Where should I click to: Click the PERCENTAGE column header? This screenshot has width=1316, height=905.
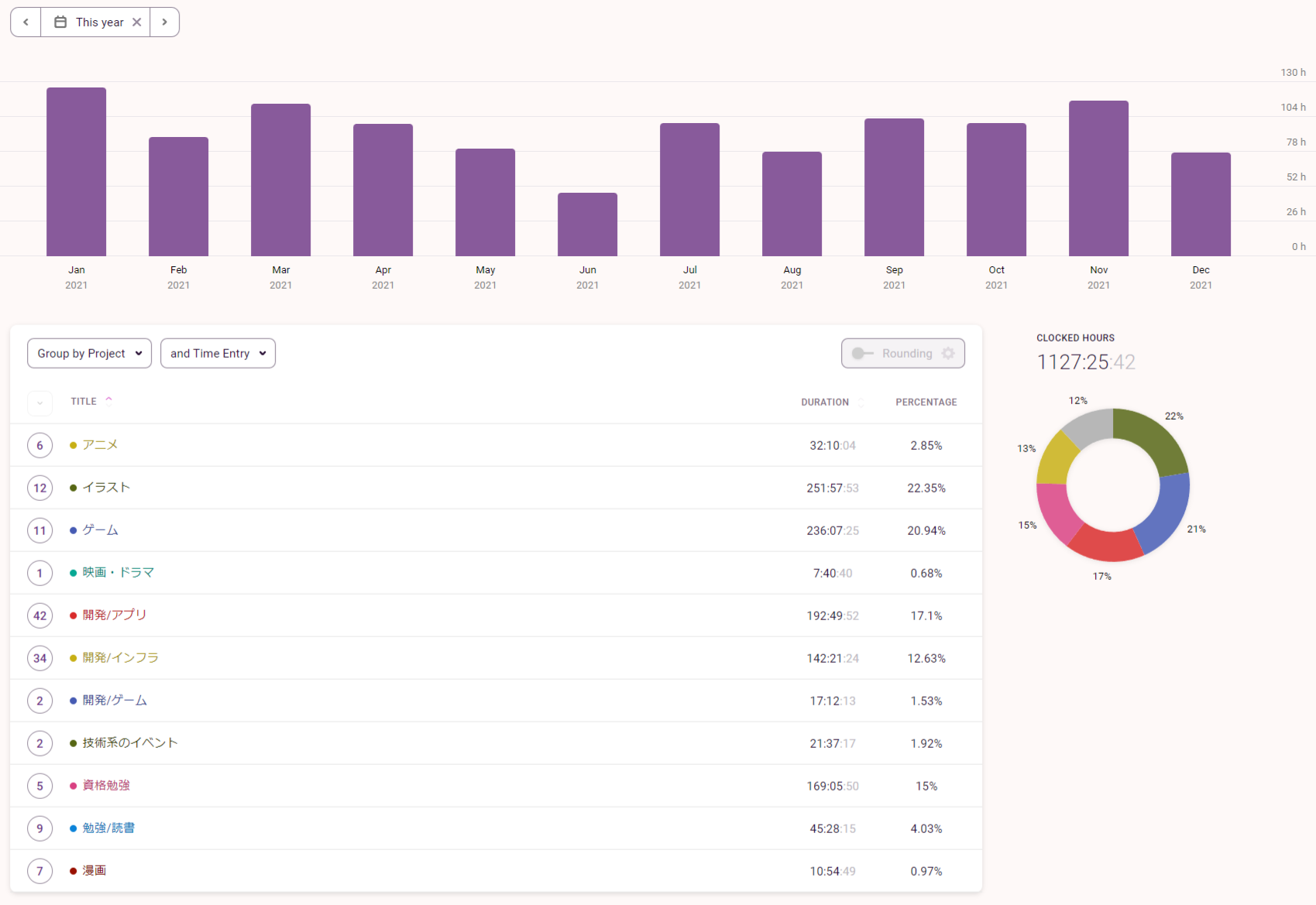coord(926,402)
